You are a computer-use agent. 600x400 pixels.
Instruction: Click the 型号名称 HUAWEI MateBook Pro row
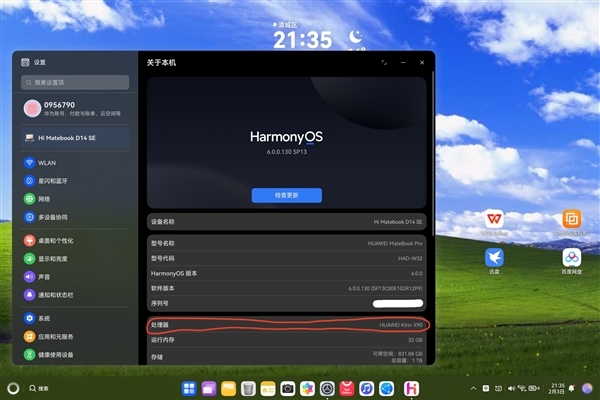(287, 243)
